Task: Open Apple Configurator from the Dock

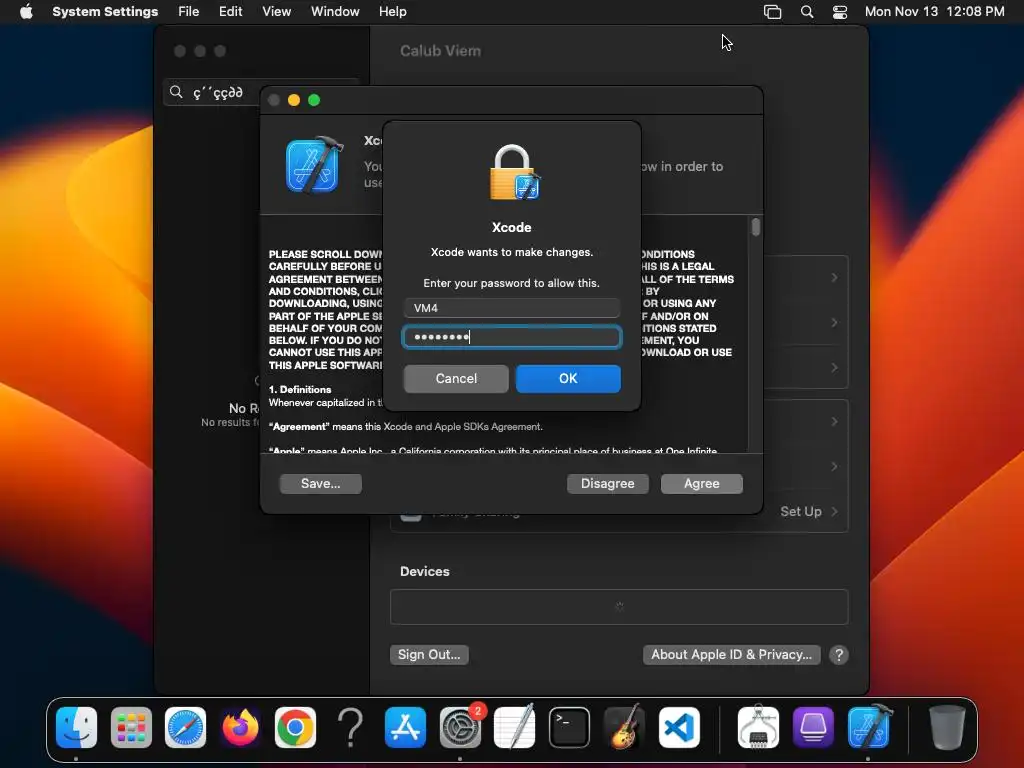Action: pyautogui.click(x=813, y=728)
